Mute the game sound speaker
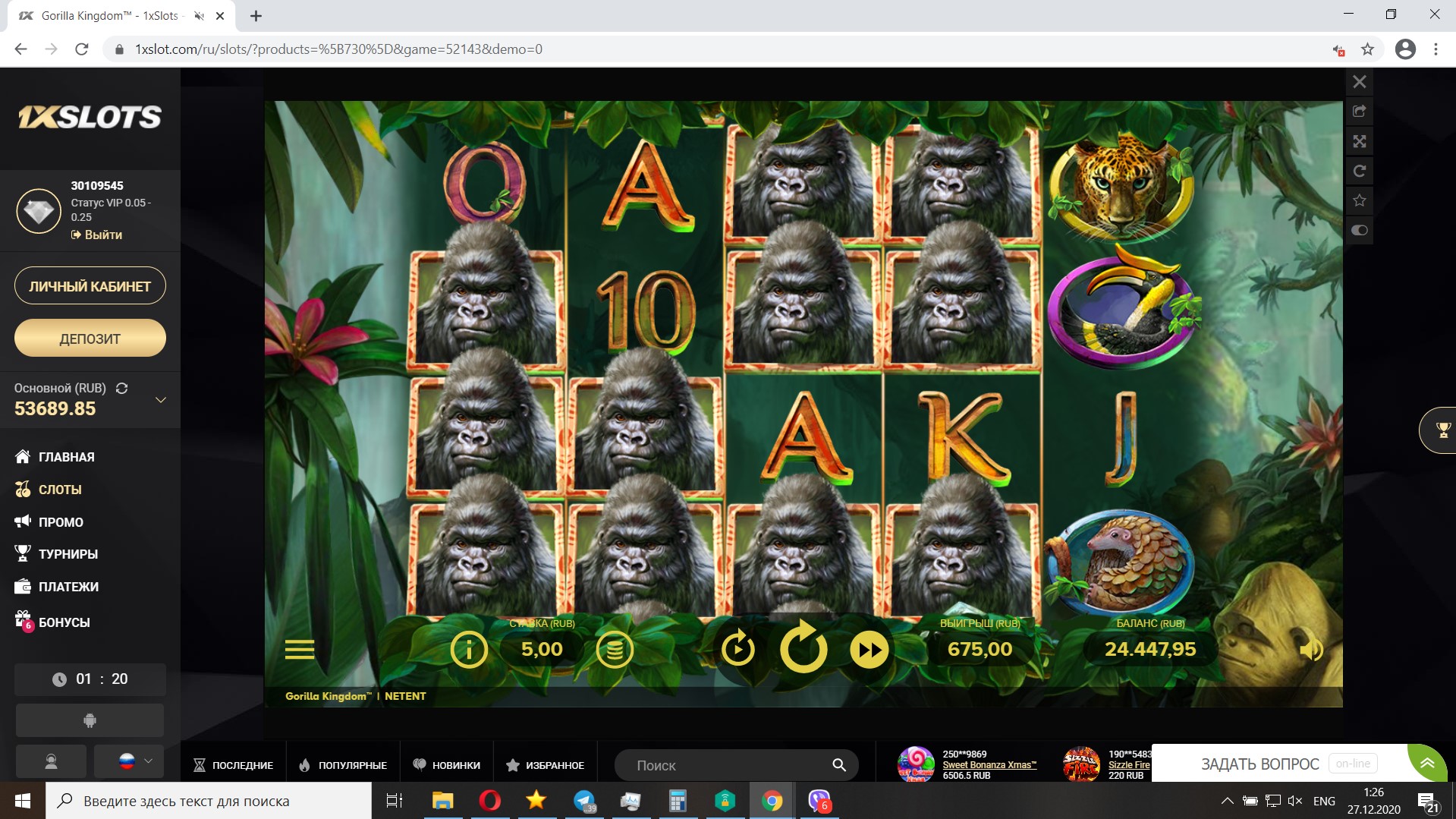This screenshot has height=819, width=1456. (1310, 650)
